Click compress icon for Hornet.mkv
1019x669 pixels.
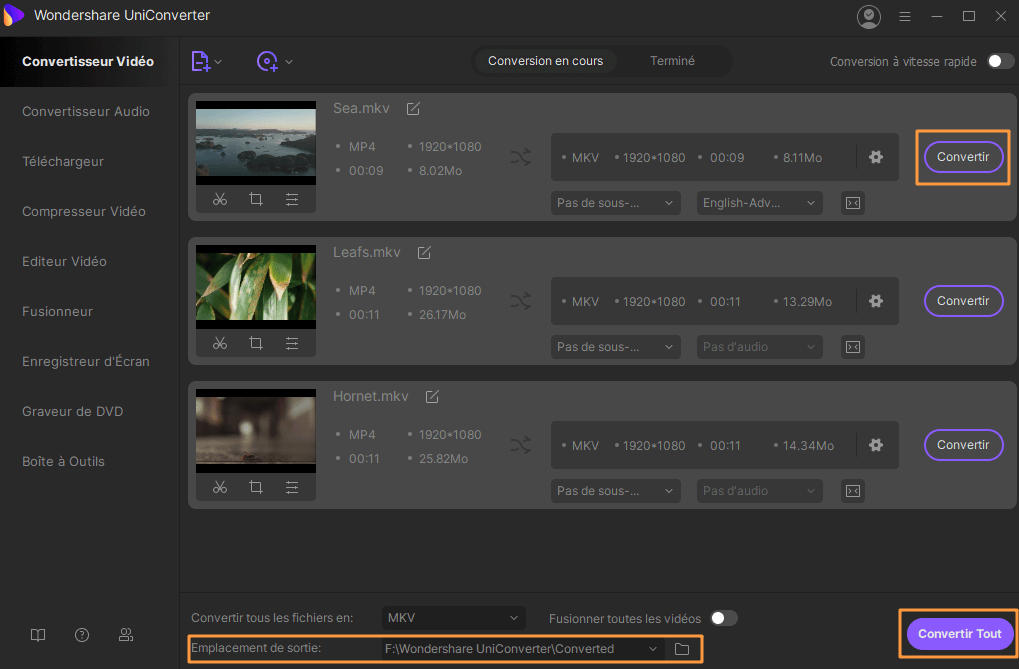coord(853,491)
